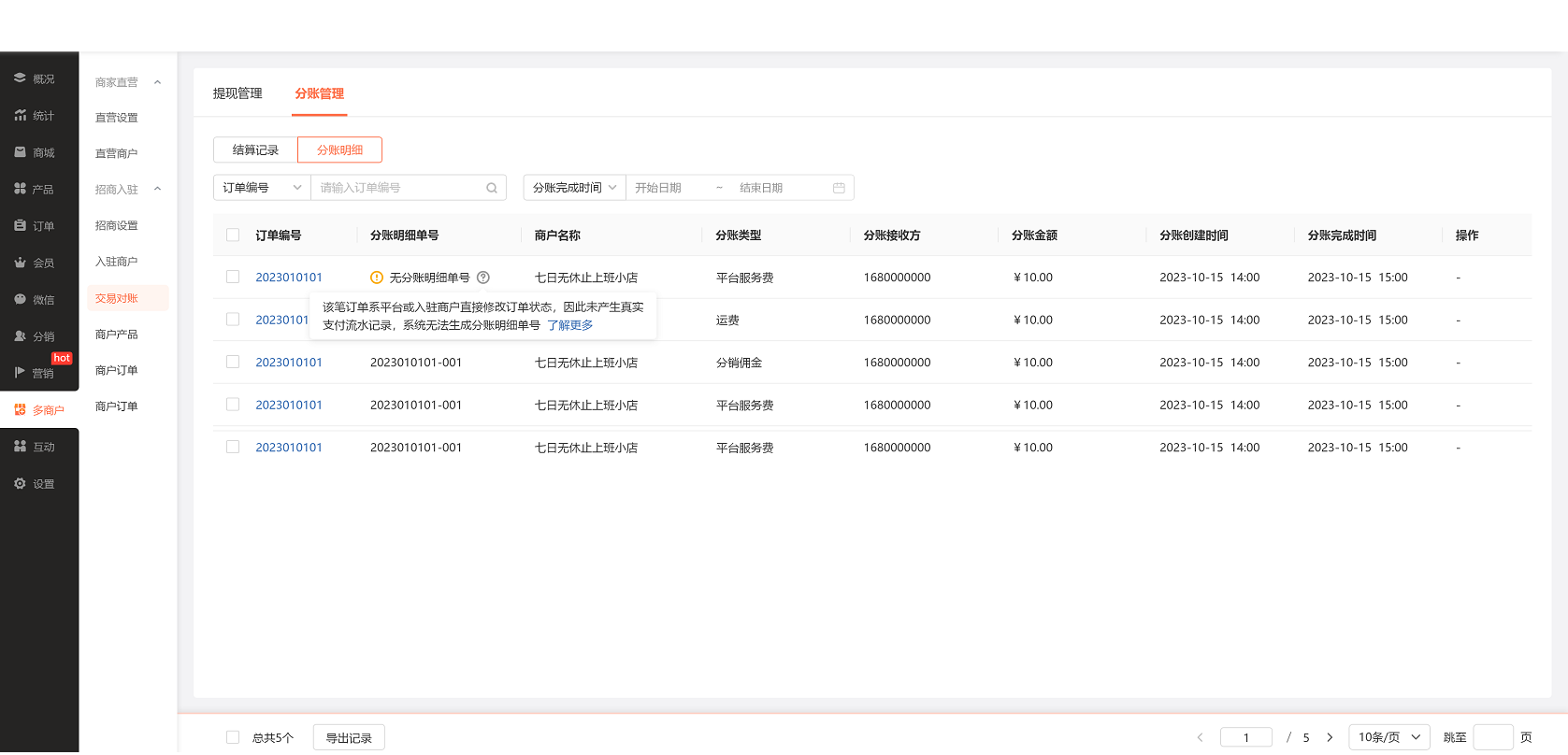
Task: Open the 分账完成时间 dropdown
Action: (574, 188)
